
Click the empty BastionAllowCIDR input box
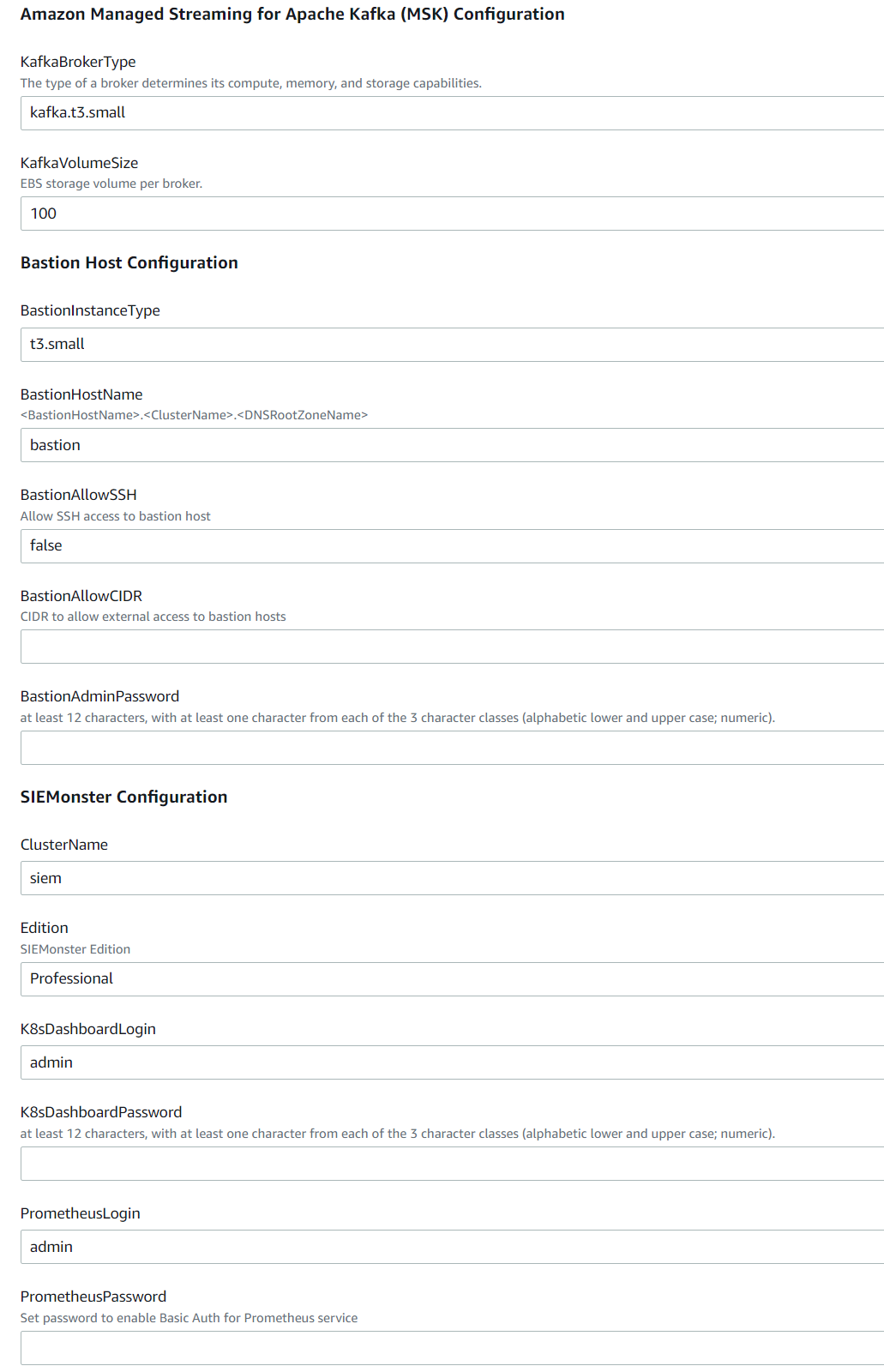[452, 647]
